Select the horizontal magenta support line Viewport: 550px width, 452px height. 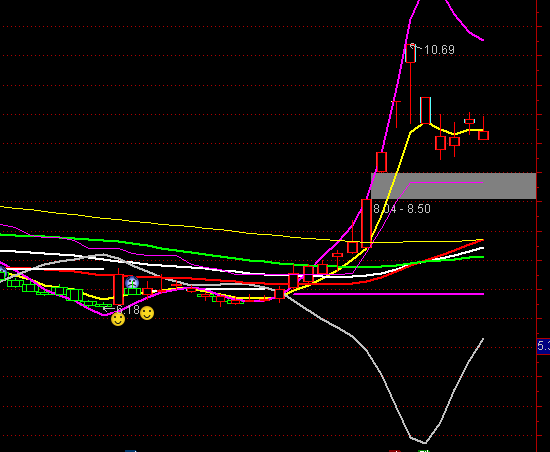pos(389,294)
